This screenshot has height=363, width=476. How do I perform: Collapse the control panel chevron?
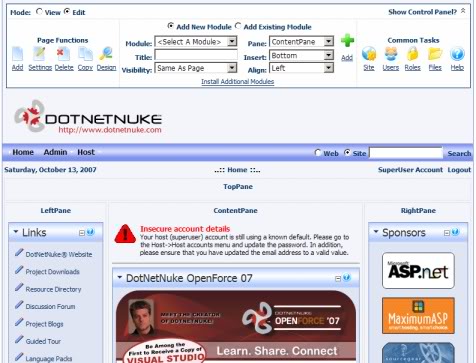(x=463, y=11)
